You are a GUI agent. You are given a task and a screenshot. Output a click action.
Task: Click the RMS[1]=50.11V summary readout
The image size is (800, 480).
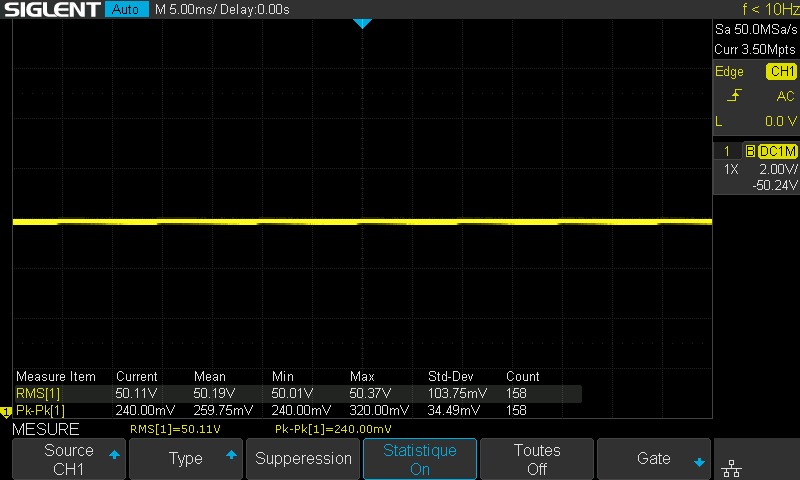pos(175,429)
